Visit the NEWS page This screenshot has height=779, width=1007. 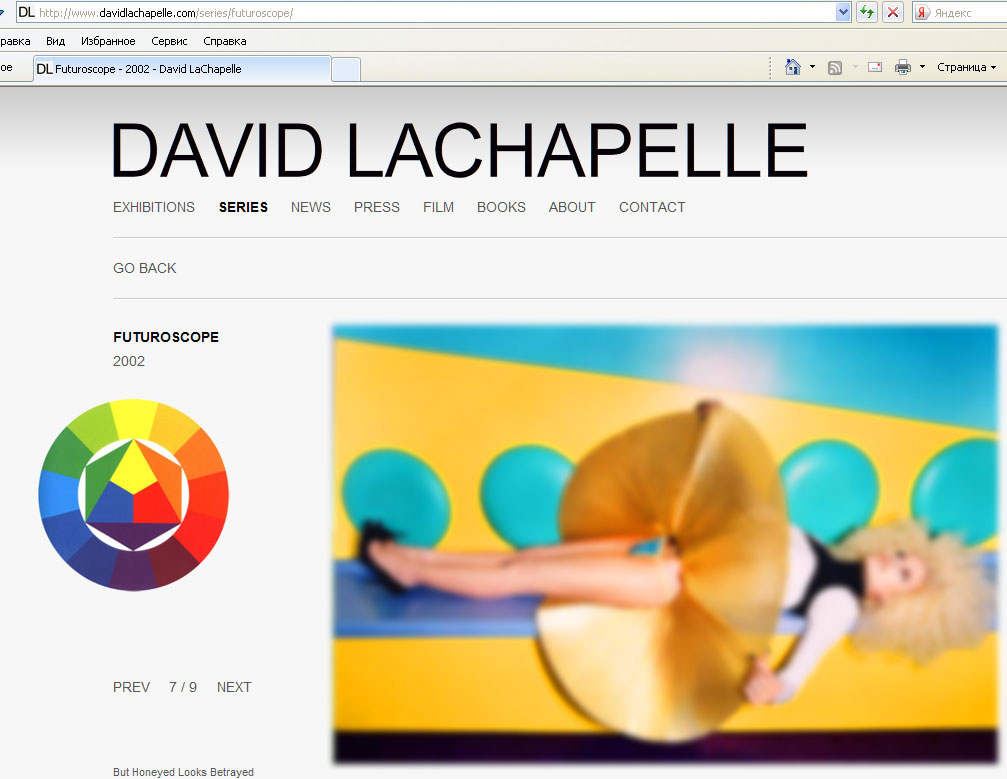coord(311,207)
